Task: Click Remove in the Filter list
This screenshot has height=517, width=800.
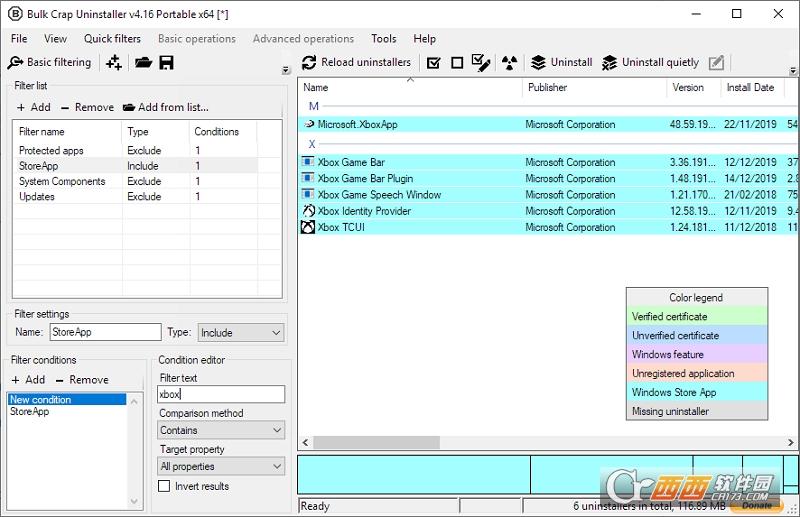Action: [87, 107]
